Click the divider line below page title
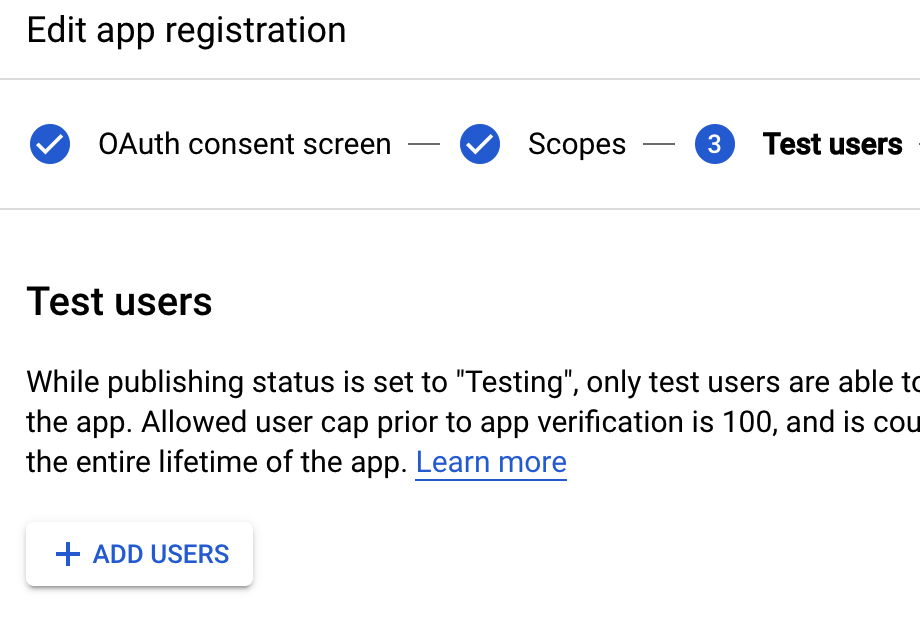The height and width of the screenshot is (638, 920). pos(460,79)
